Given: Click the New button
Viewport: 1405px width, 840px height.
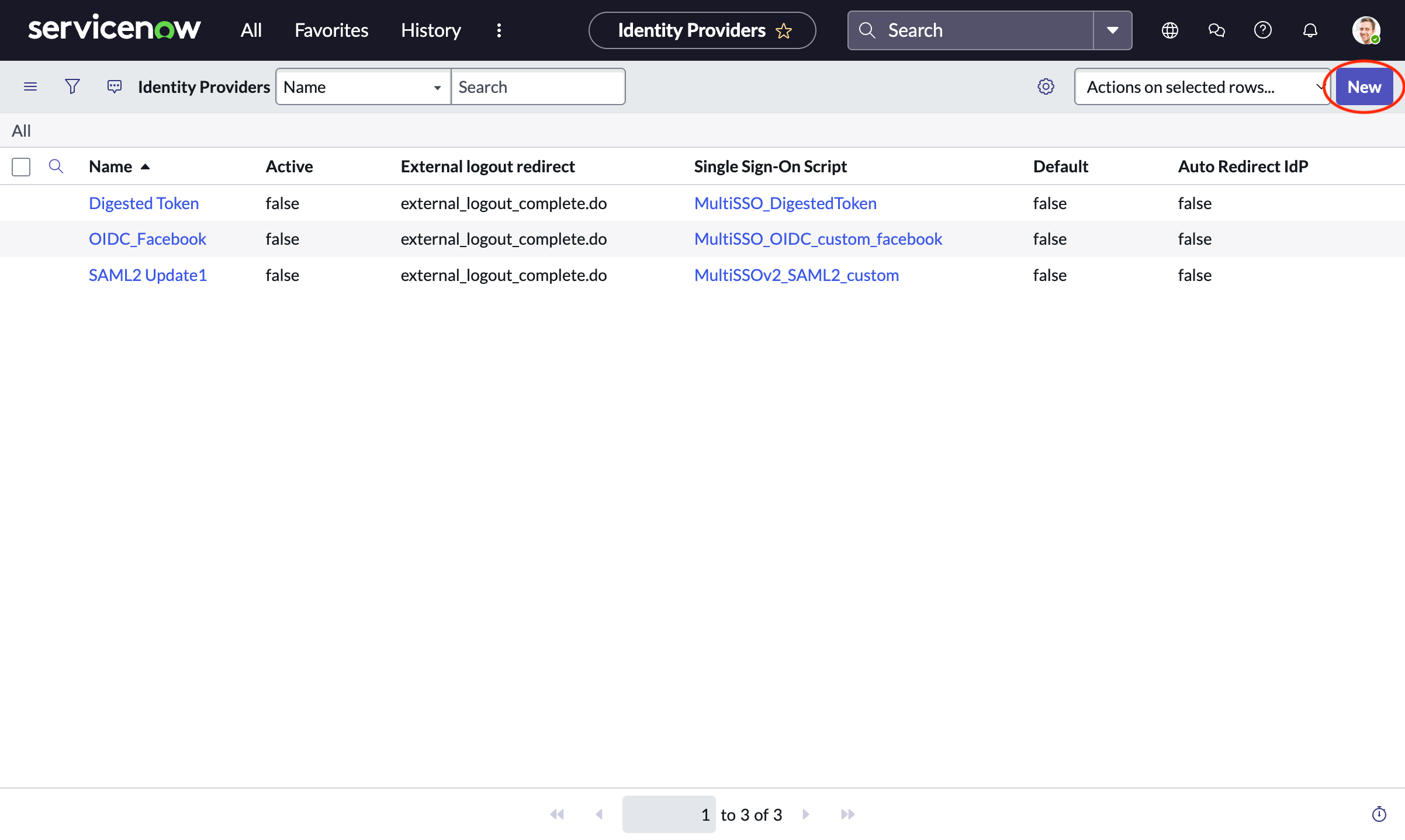Looking at the screenshot, I should click(1364, 86).
